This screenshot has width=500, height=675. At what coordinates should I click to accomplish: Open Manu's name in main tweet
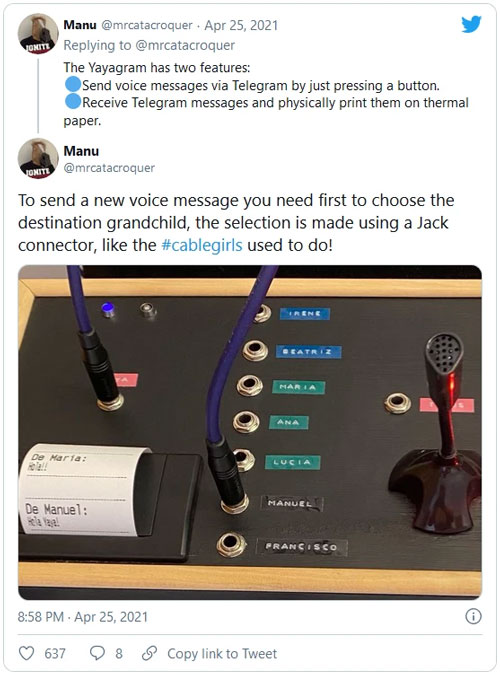(x=81, y=151)
